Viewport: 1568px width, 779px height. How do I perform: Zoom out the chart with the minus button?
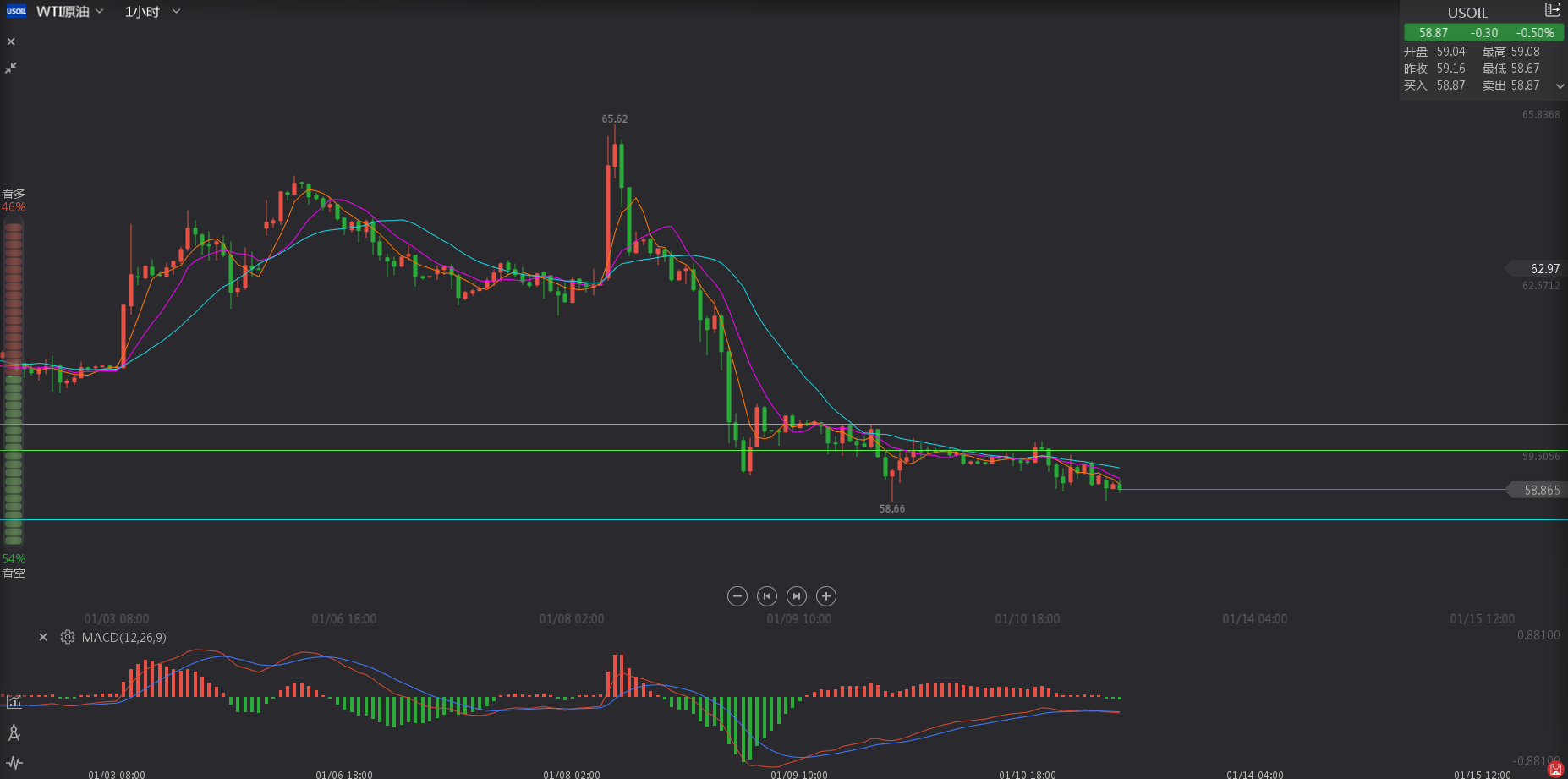coord(737,596)
